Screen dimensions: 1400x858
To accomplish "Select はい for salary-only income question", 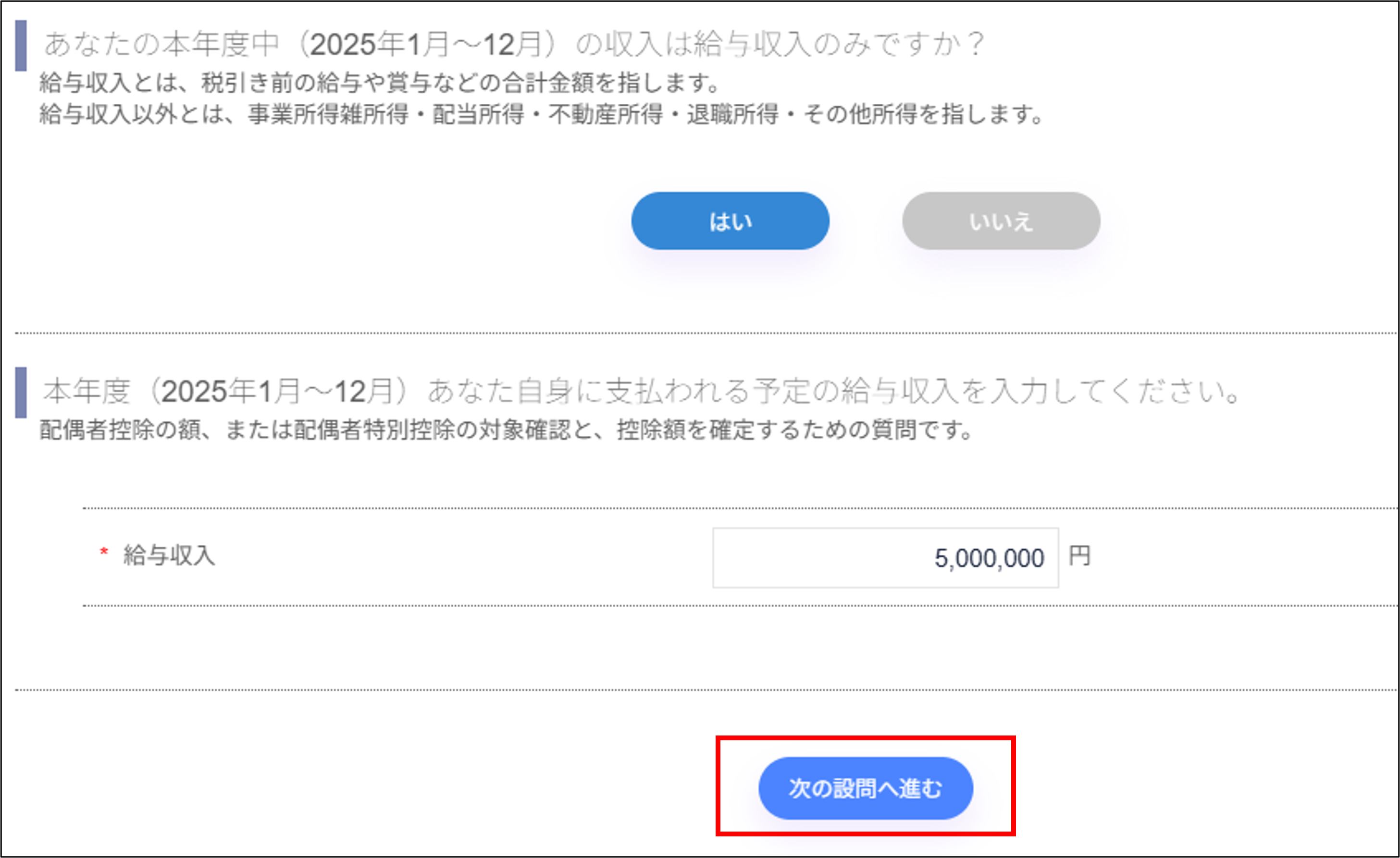I will click(729, 221).
